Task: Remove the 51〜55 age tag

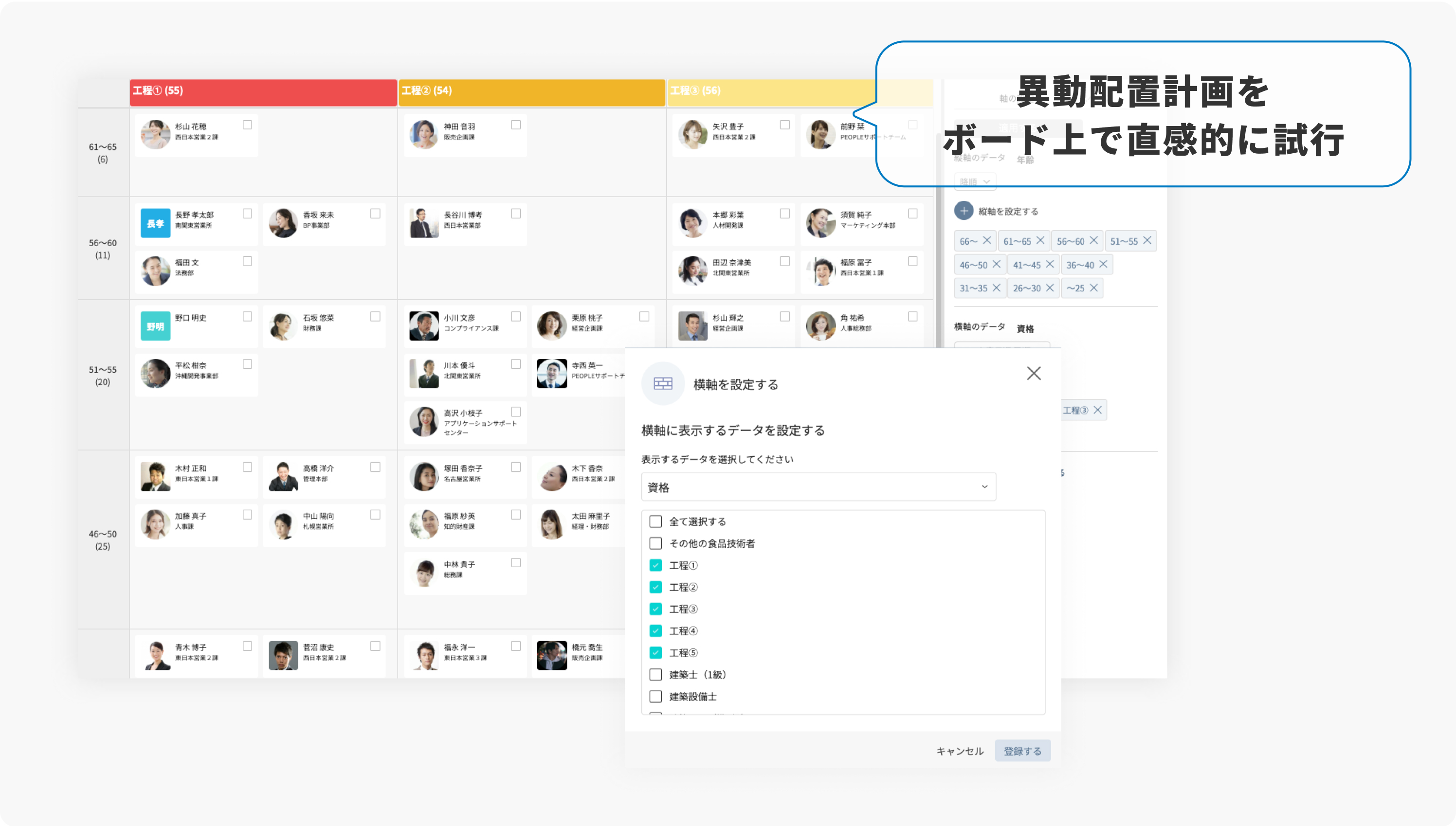Action: point(1147,240)
